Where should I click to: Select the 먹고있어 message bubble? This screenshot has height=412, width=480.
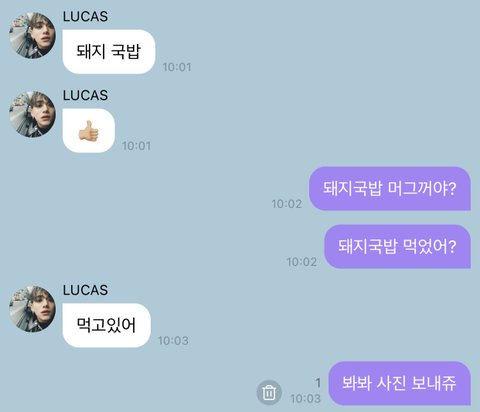(106, 325)
